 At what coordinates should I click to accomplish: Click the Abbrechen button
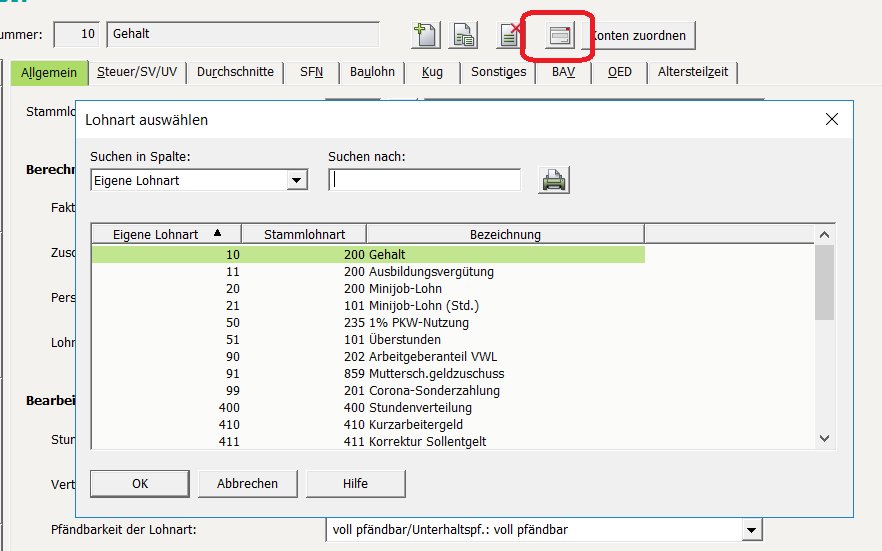pos(248,484)
